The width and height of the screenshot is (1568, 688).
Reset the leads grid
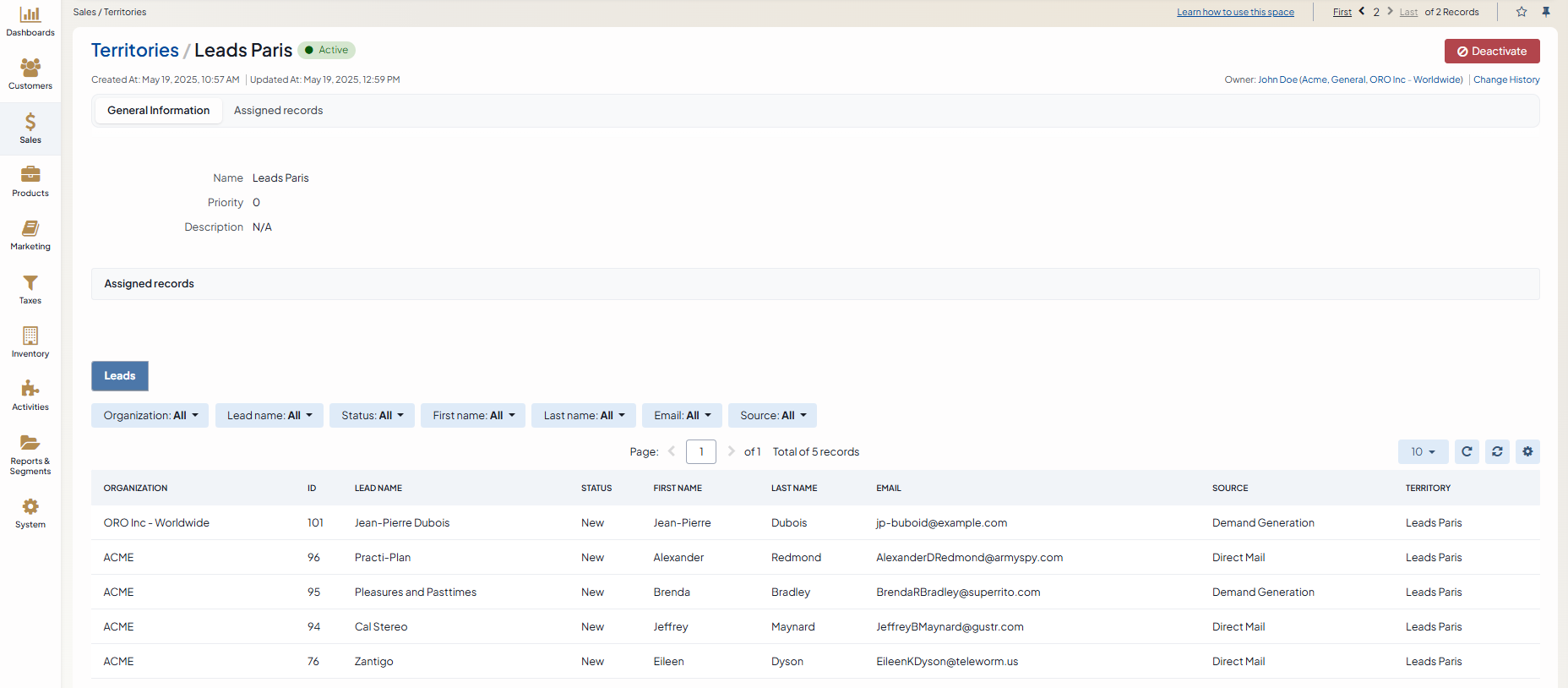(x=1497, y=452)
